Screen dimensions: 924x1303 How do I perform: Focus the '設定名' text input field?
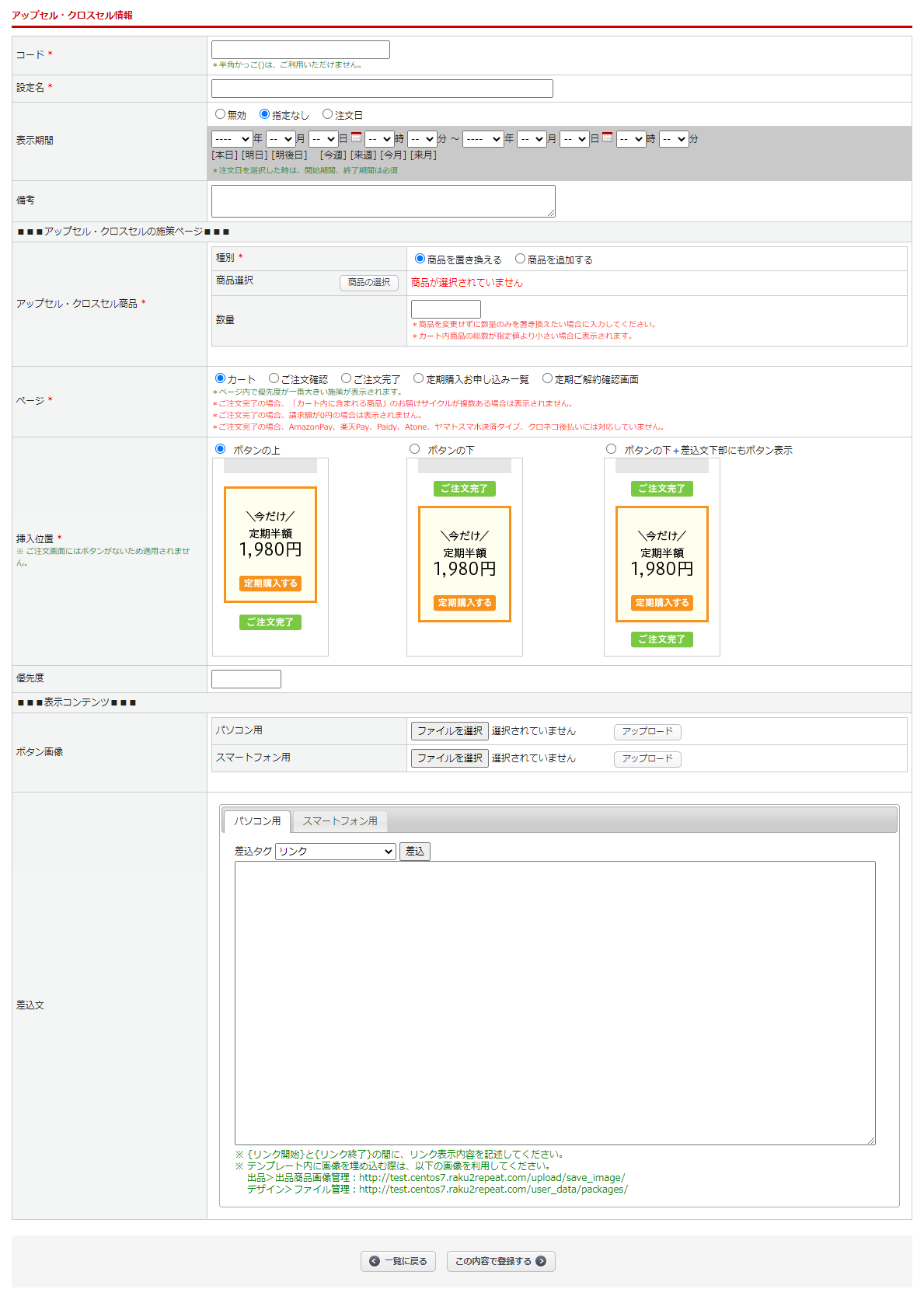(x=382, y=89)
